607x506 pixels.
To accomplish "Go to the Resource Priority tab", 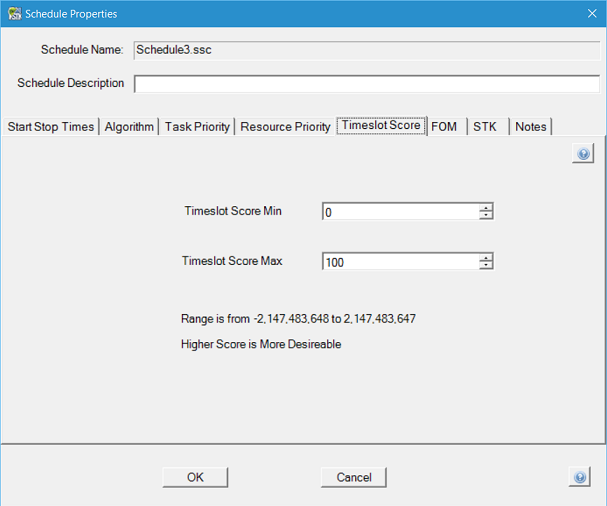I will click(285, 127).
